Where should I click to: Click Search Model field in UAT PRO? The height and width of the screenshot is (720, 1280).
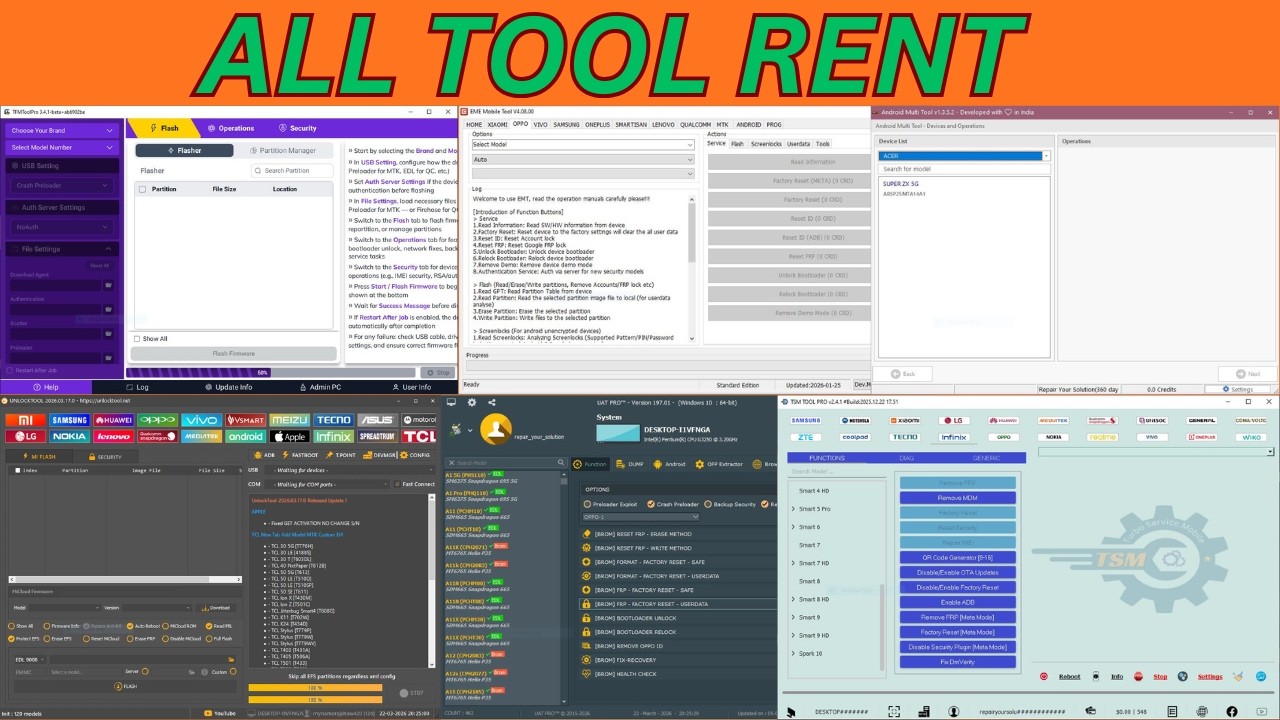click(x=506, y=463)
